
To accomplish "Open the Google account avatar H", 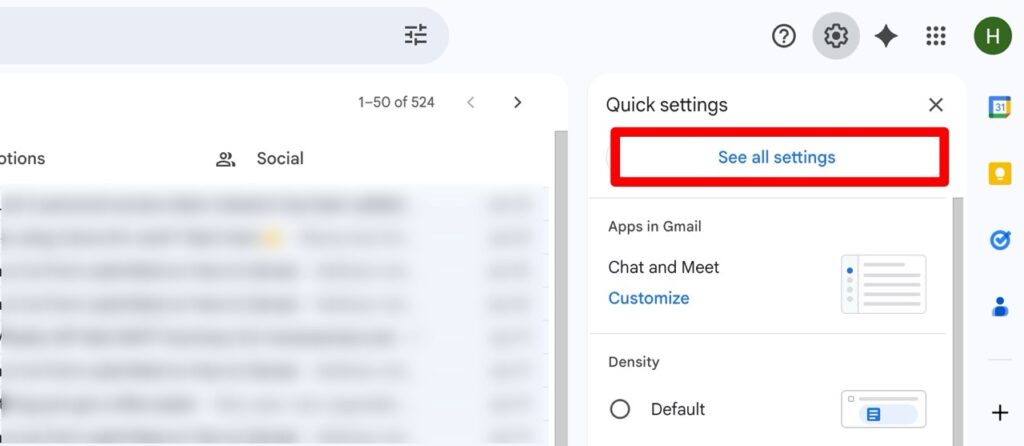I will click(x=993, y=36).
